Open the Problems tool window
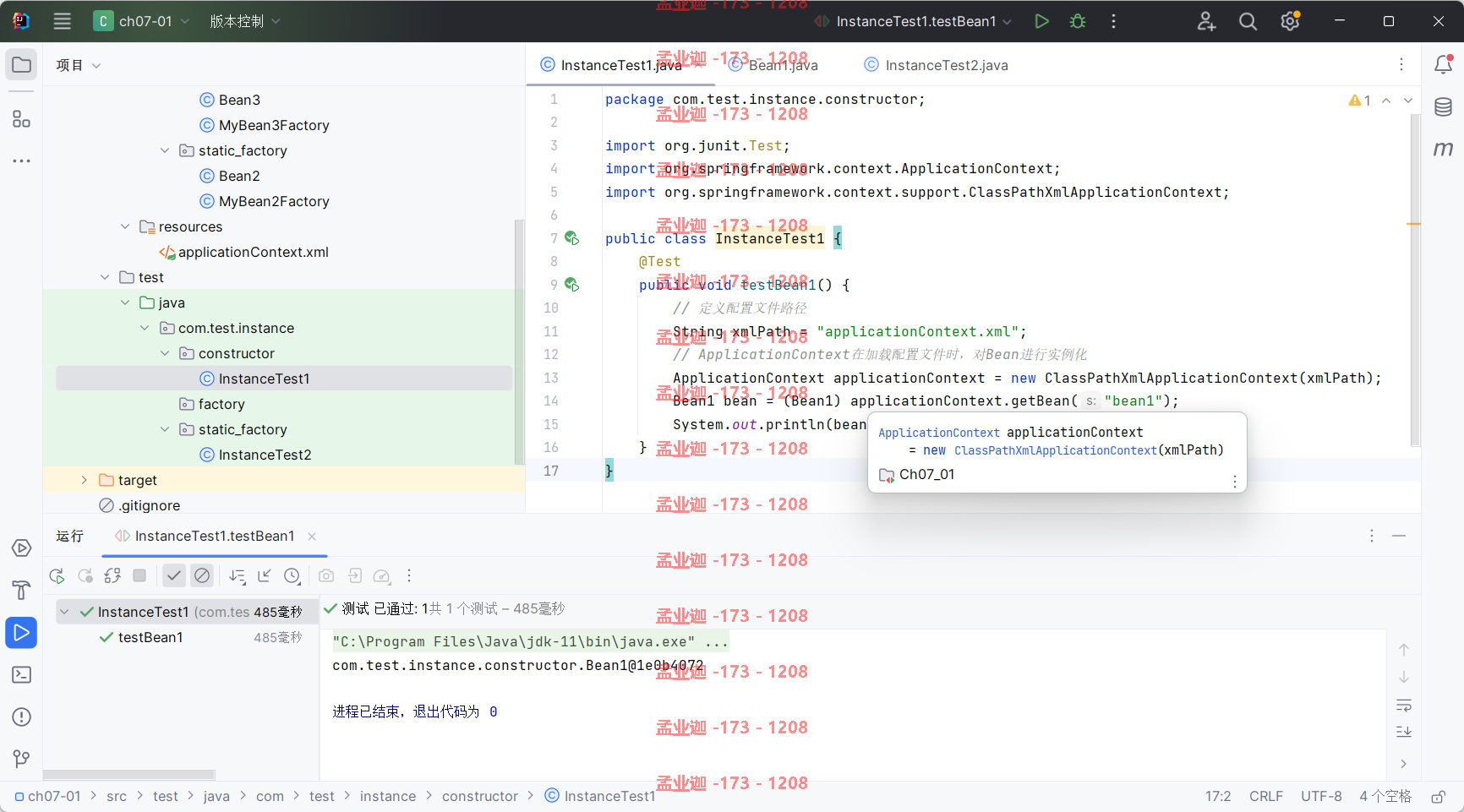Image resolution: width=1464 pixels, height=812 pixels. pos(21,717)
